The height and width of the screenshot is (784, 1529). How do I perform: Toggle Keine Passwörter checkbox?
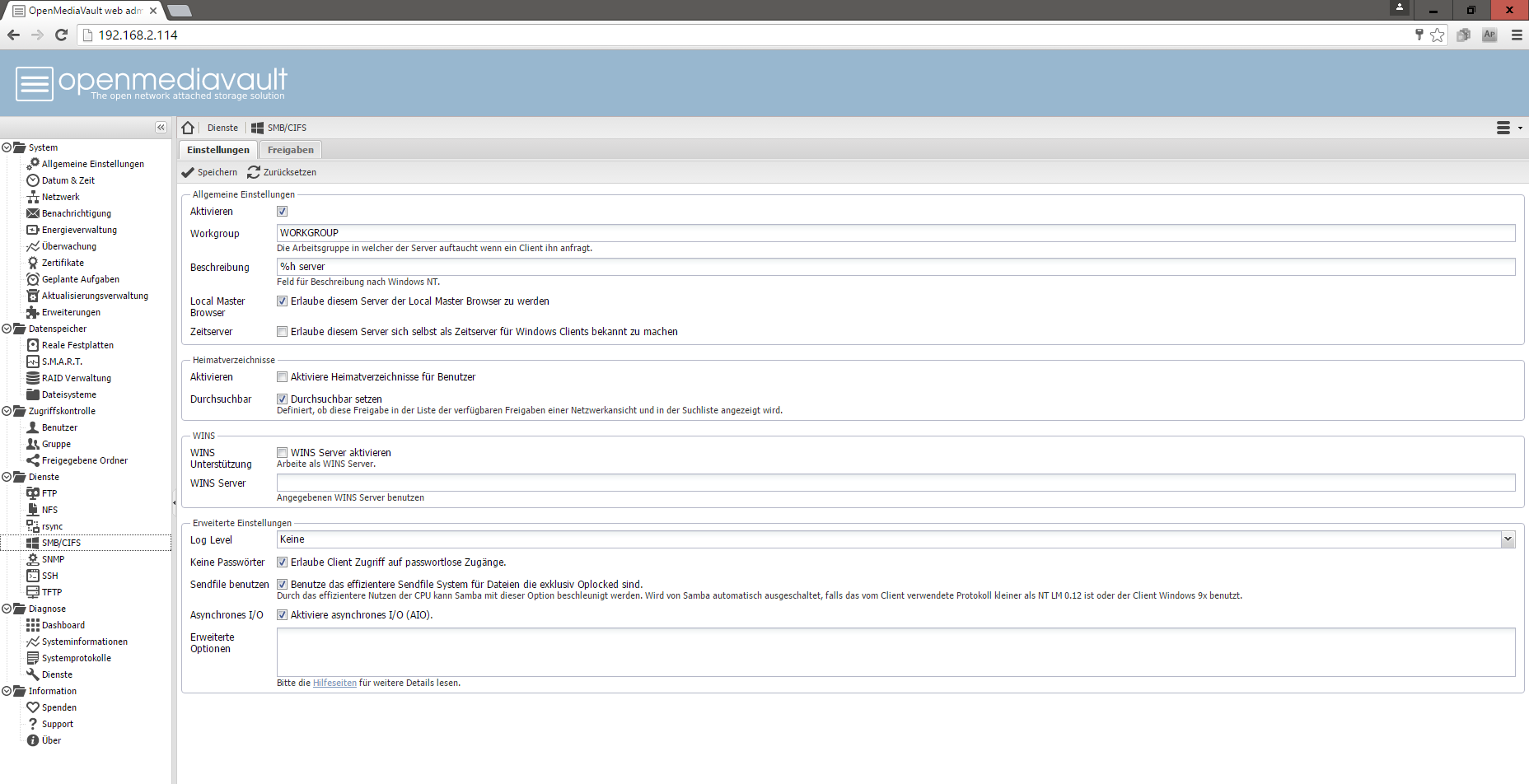[x=282, y=562]
